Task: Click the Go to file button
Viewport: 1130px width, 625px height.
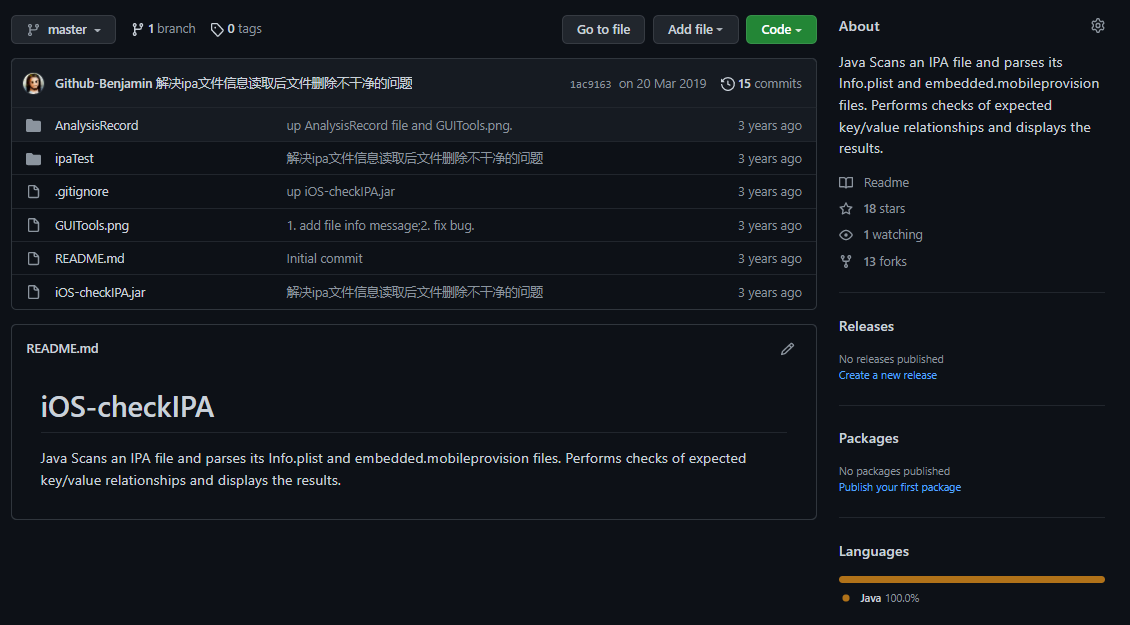Action: click(x=603, y=29)
